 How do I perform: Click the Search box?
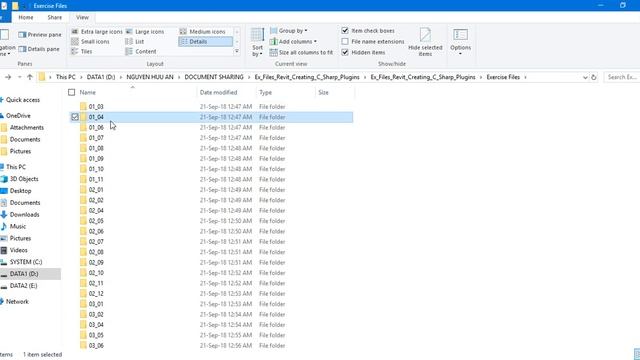[621, 77]
